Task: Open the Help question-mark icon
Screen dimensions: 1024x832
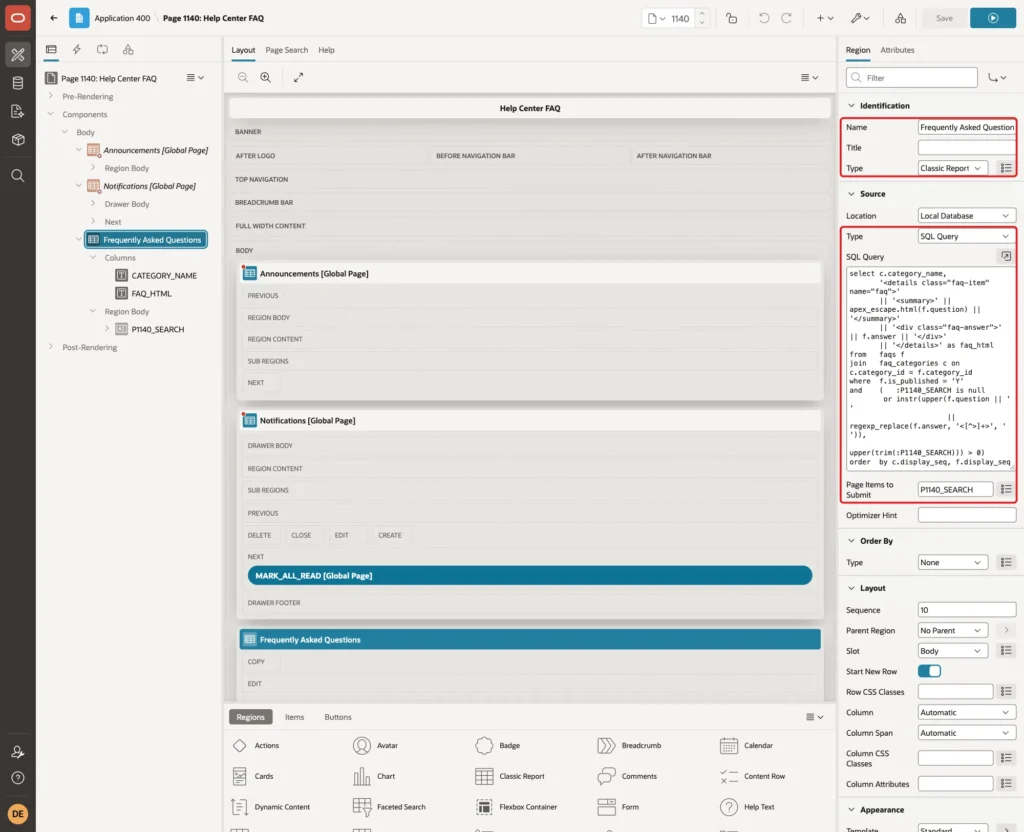Action: pos(18,778)
